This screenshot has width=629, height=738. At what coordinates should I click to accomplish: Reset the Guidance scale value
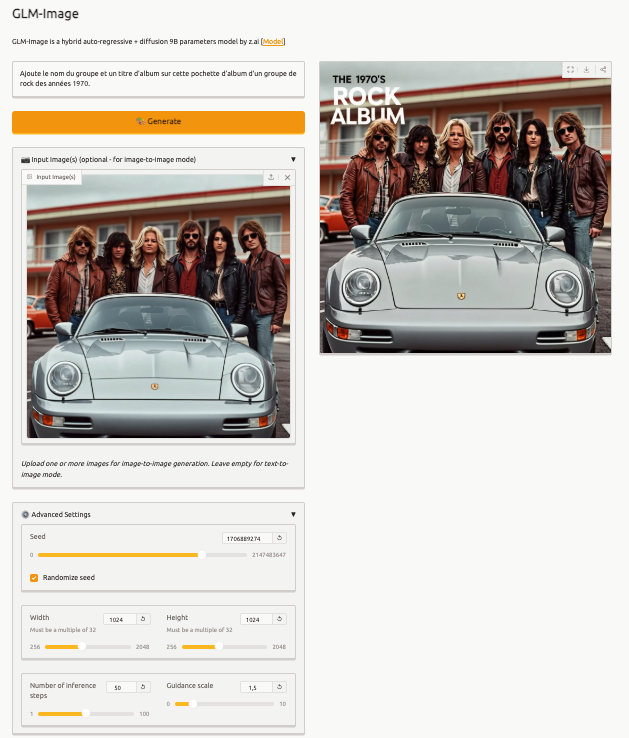pos(279,688)
